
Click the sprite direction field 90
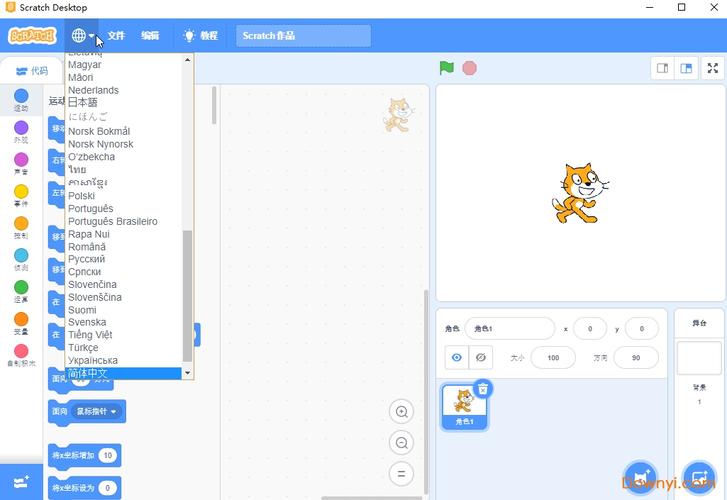pos(636,358)
